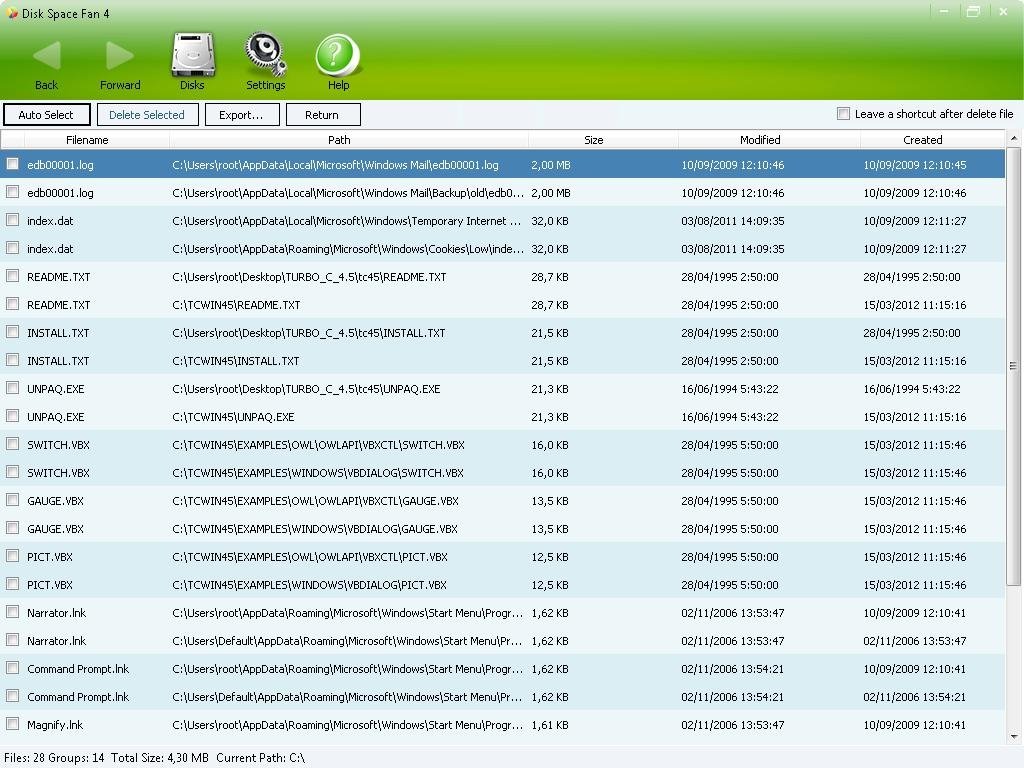
Task: Select checkbox for index.dat in Cookies\Low
Action: point(12,248)
